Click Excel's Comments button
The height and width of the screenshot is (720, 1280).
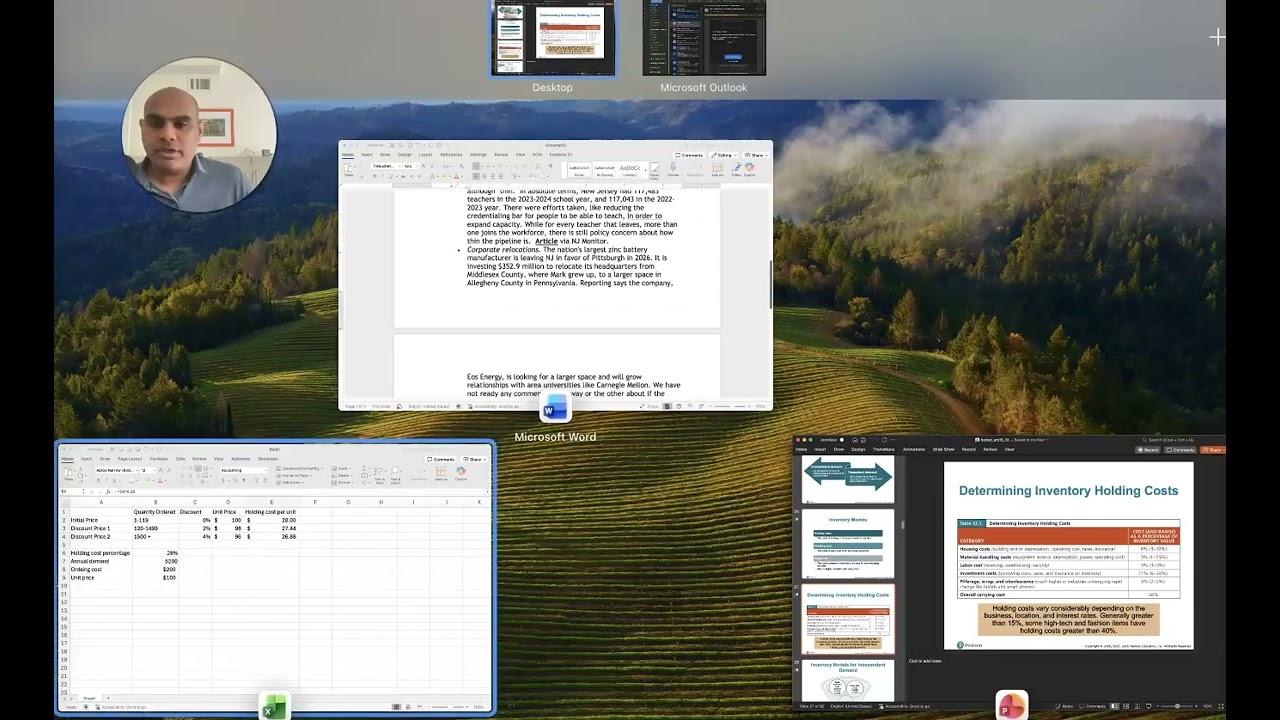(440, 459)
